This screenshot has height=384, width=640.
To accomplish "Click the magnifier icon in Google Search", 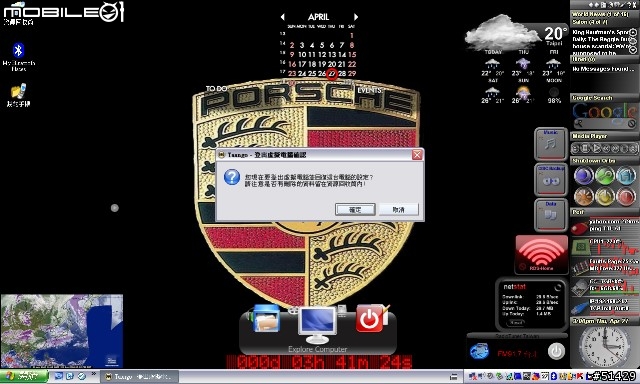I will 578,123.
